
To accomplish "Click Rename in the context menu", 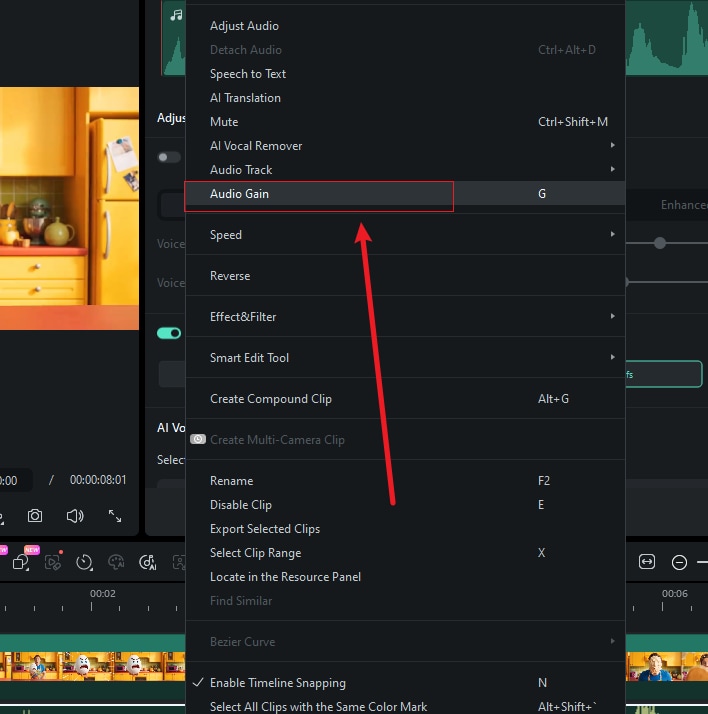I will click(x=405, y=481).
